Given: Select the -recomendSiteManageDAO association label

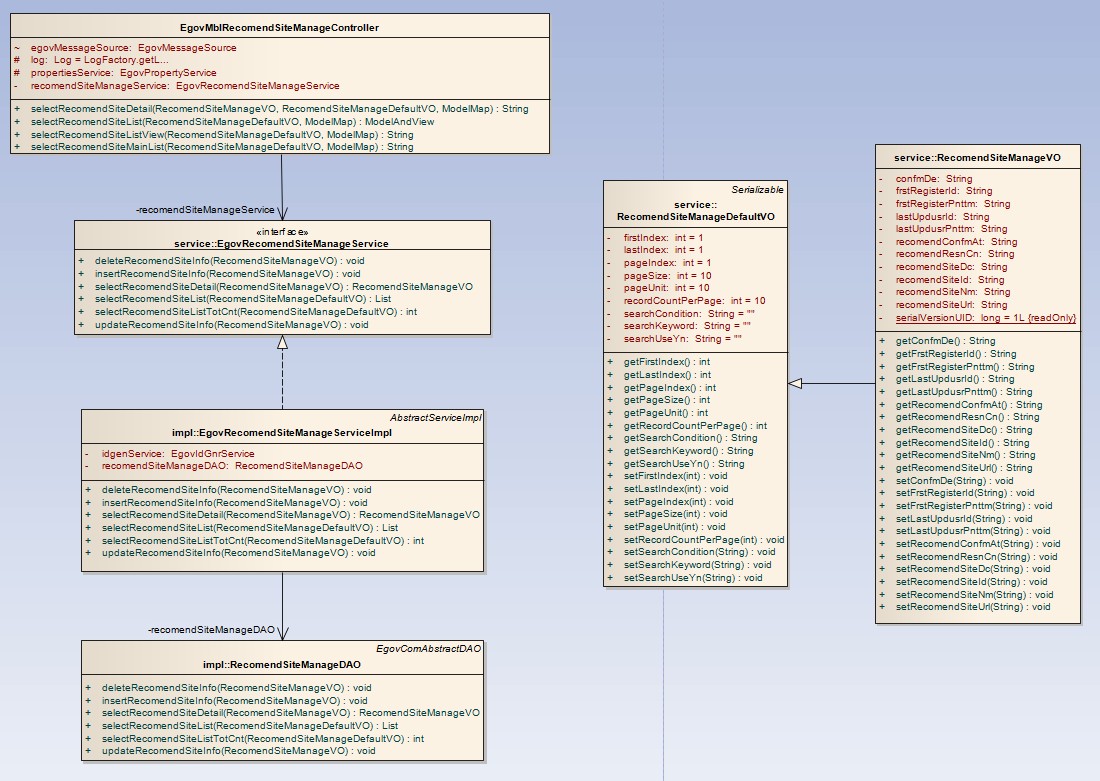Looking at the screenshot, I should coord(211,630).
